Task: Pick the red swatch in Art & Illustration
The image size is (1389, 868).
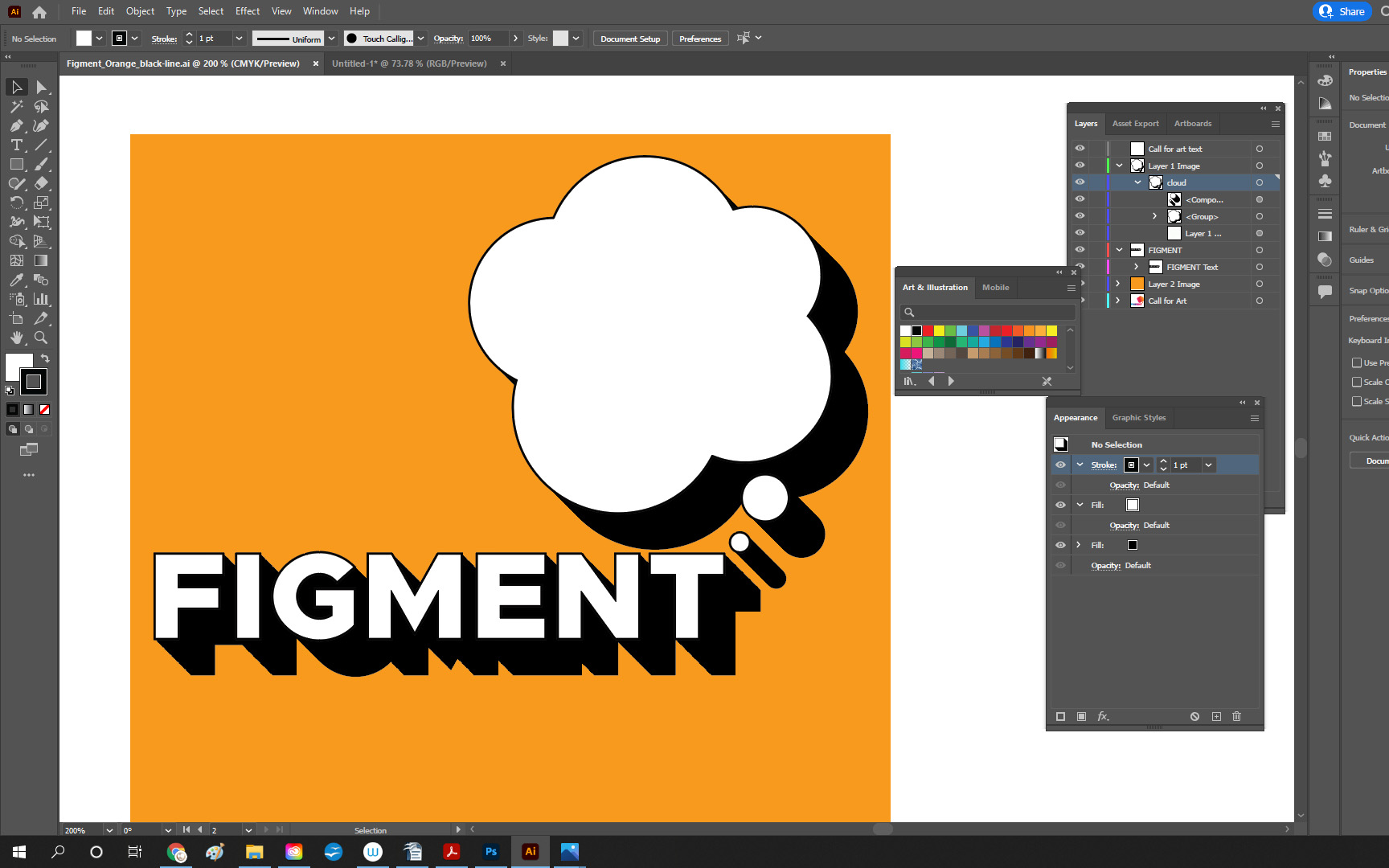Action: click(x=928, y=330)
